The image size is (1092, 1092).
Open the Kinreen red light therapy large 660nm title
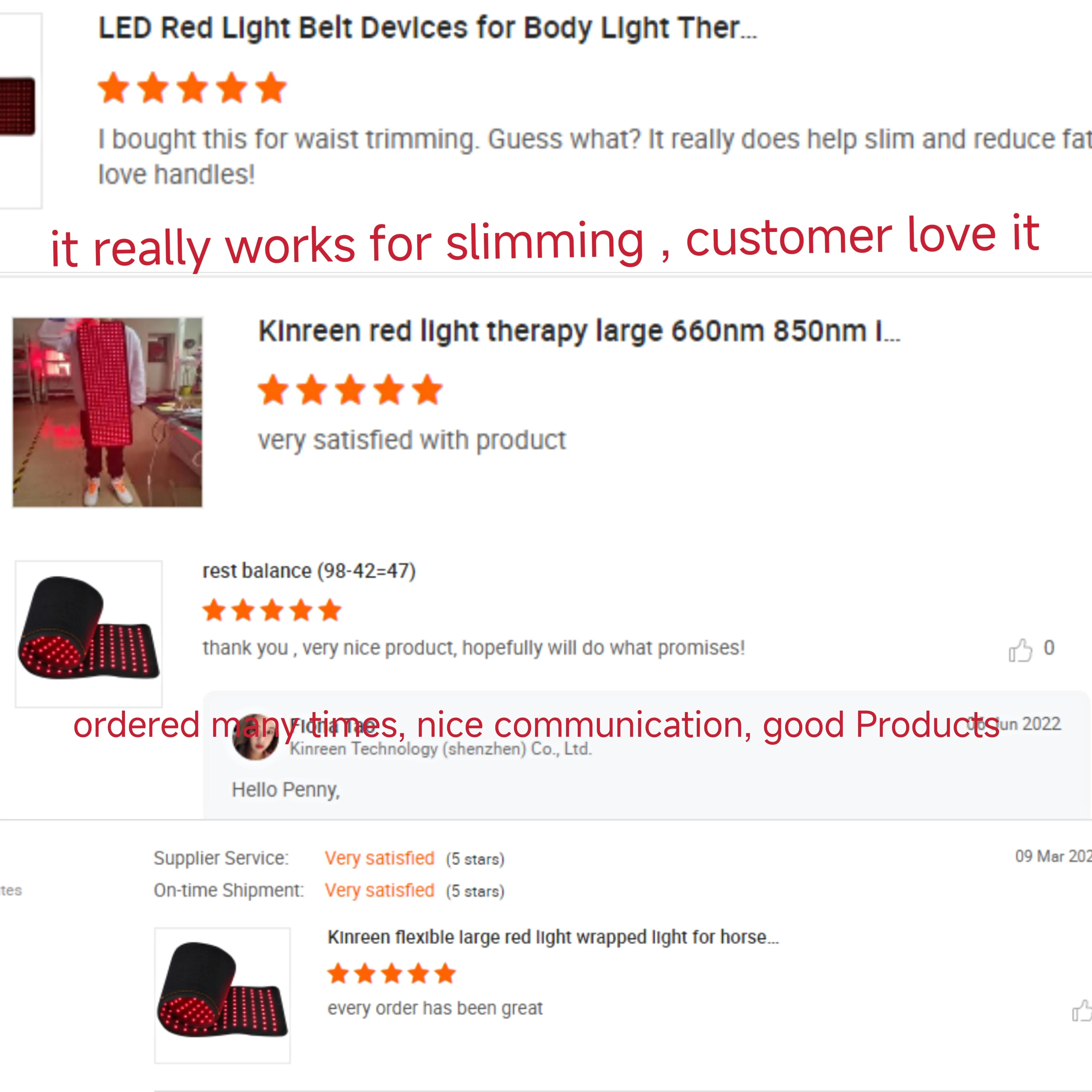click(579, 331)
